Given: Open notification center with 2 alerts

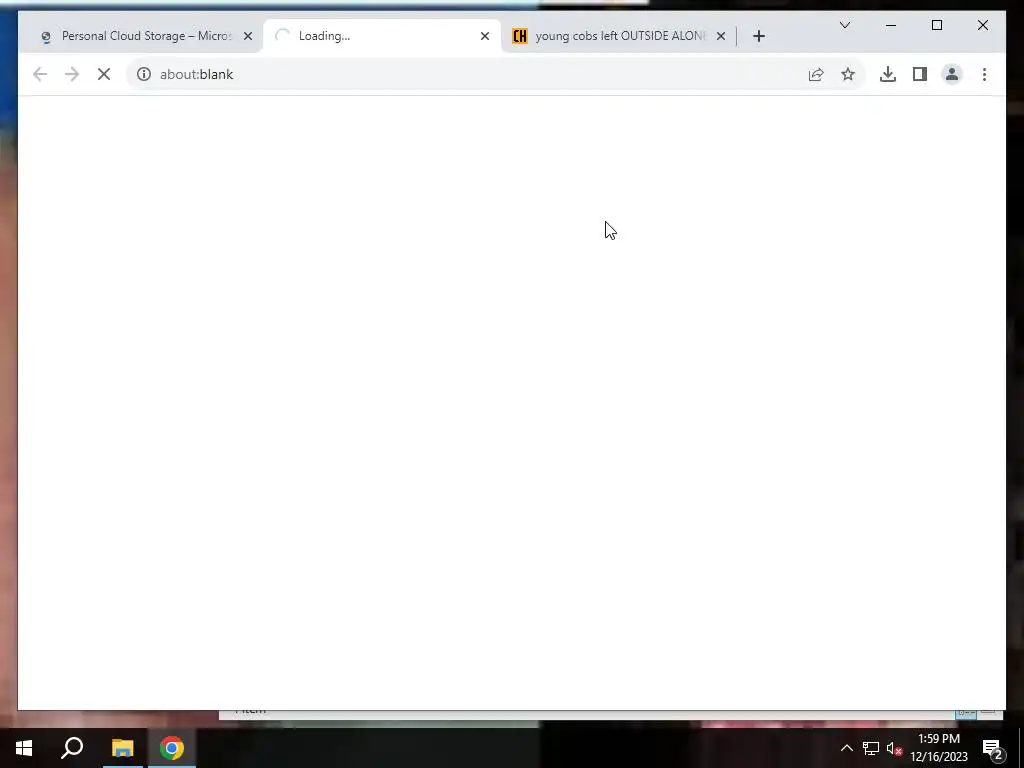Looking at the screenshot, I should click(x=993, y=749).
